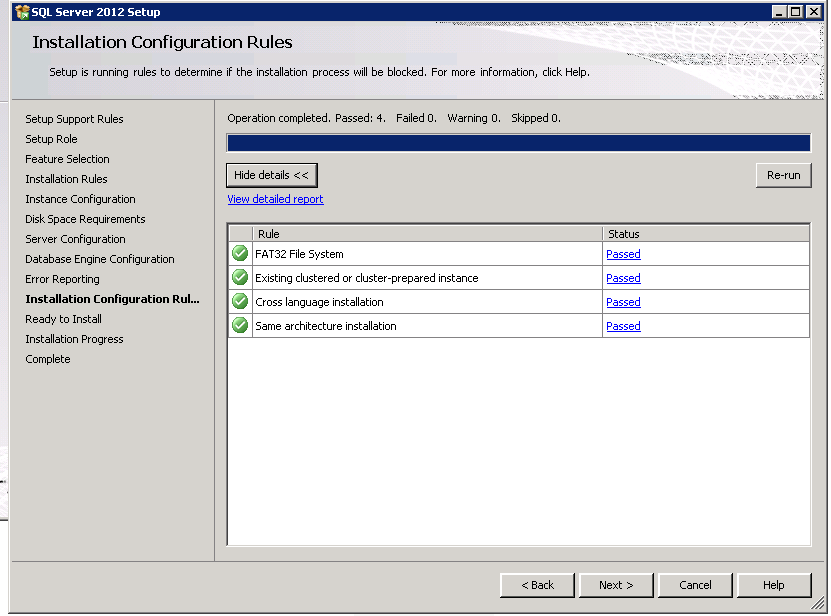Open Passed status for Same architecture installation
831x616 pixels.
point(623,326)
